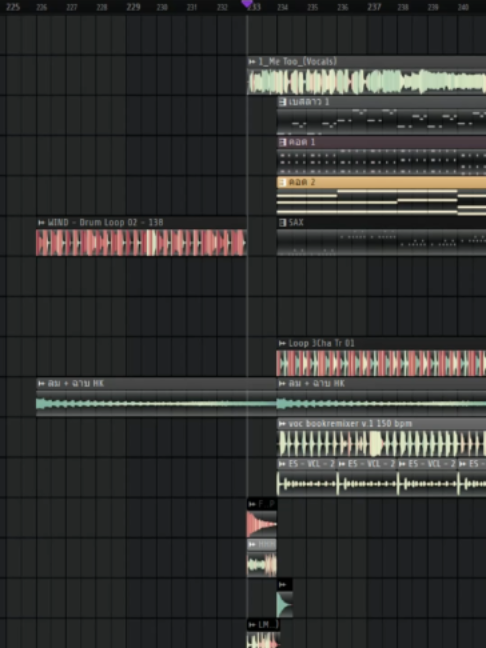The height and width of the screenshot is (648, 486).
Task: Open icon of cut-off ES clip at bar 240
Action: pyautogui.click(x=463, y=464)
